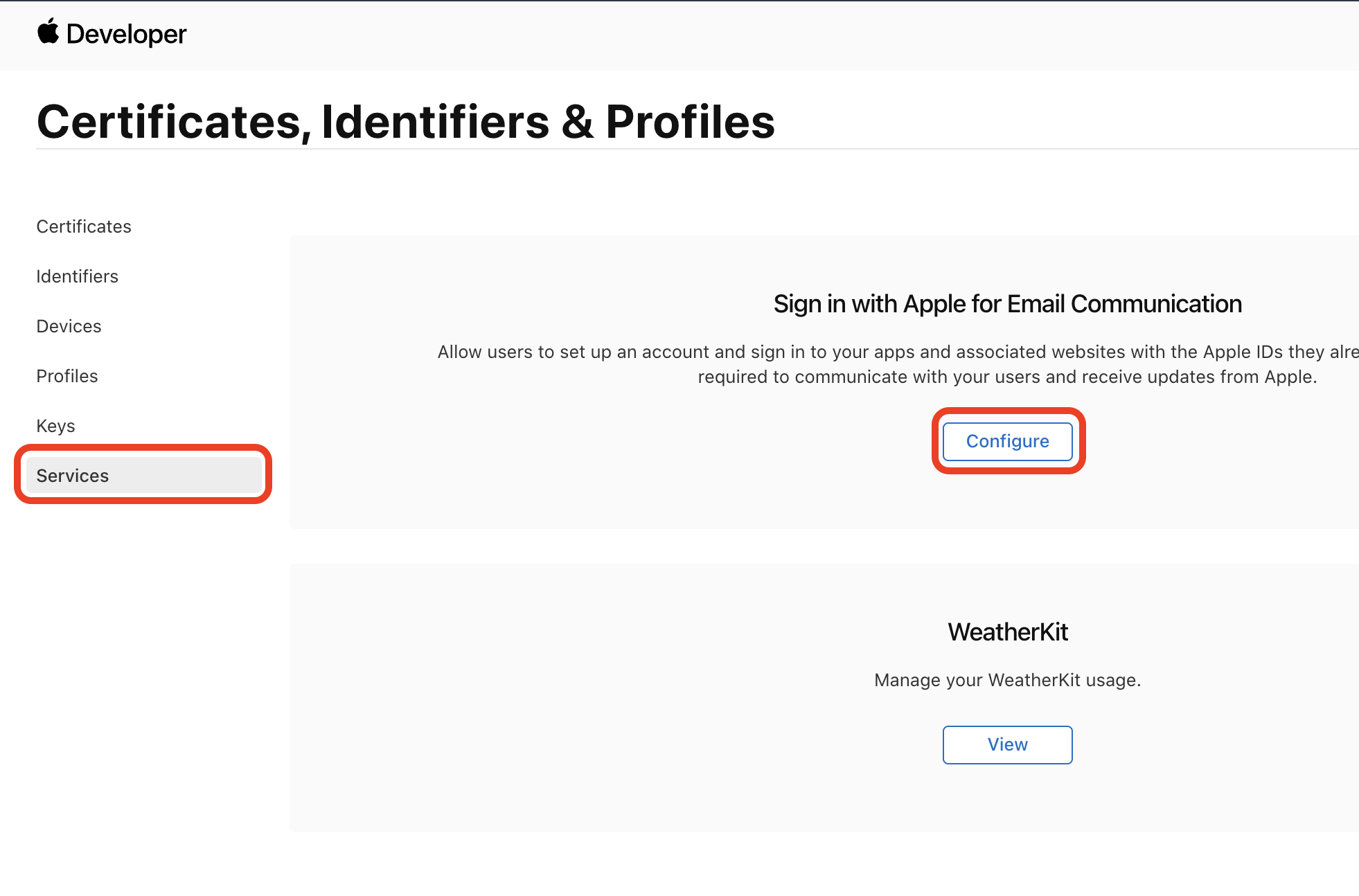Click the Developer wordmark in header

click(x=126, y=34)
